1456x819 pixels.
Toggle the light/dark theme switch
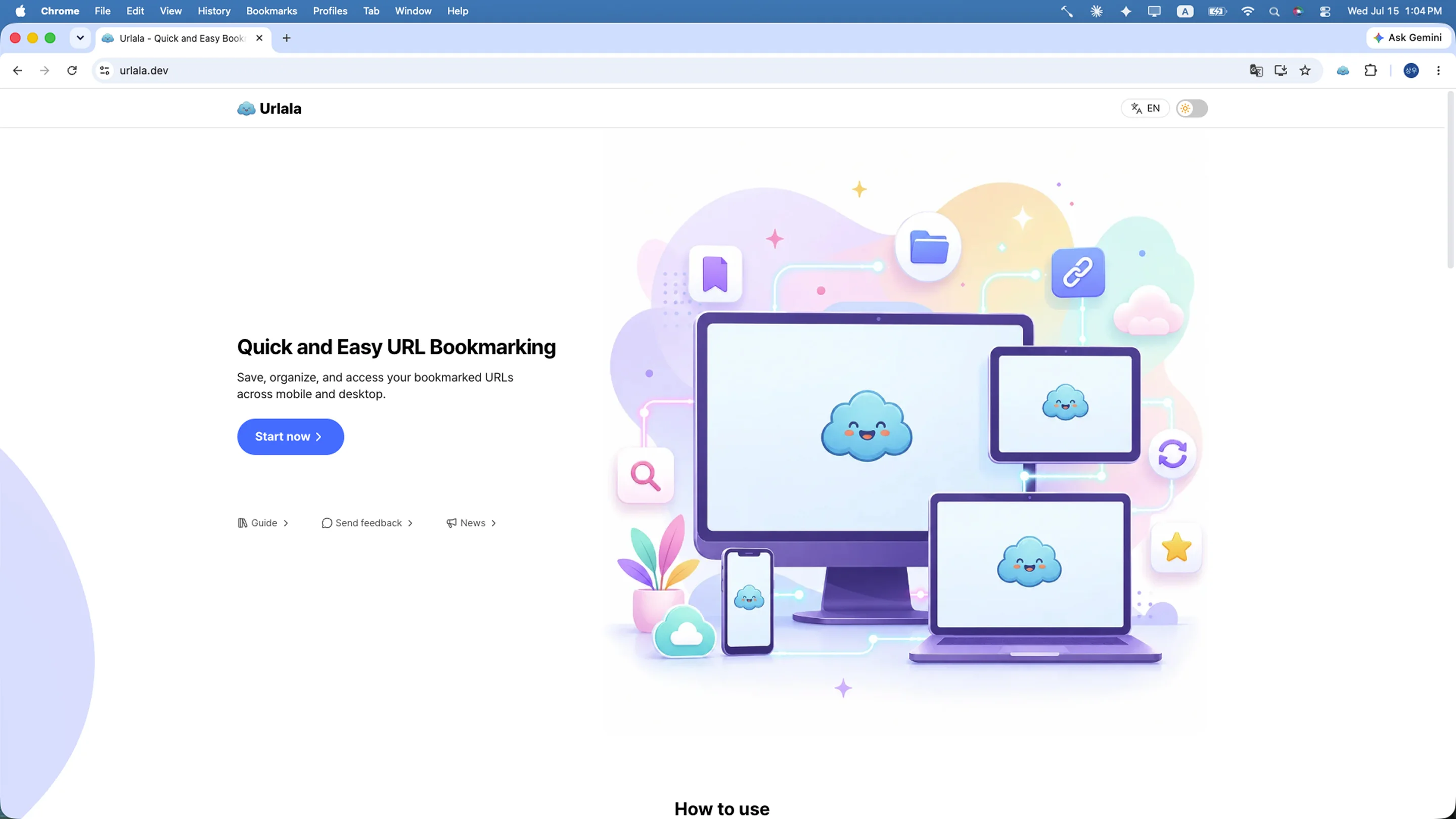(x=1192, y=109)
